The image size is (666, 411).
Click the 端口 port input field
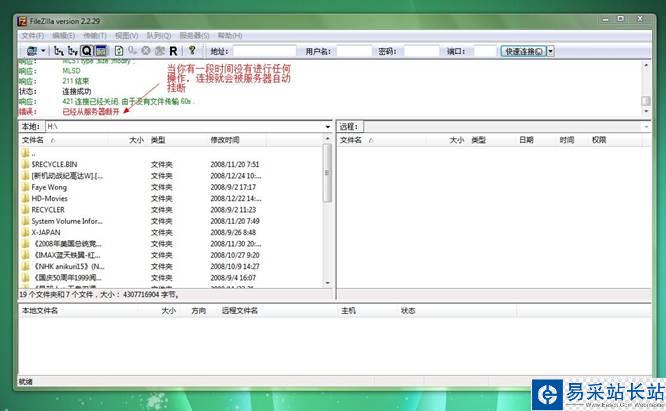485,51
